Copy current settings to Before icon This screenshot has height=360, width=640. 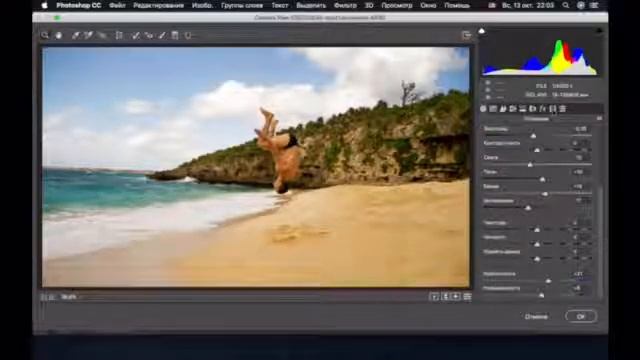(456, 297)
